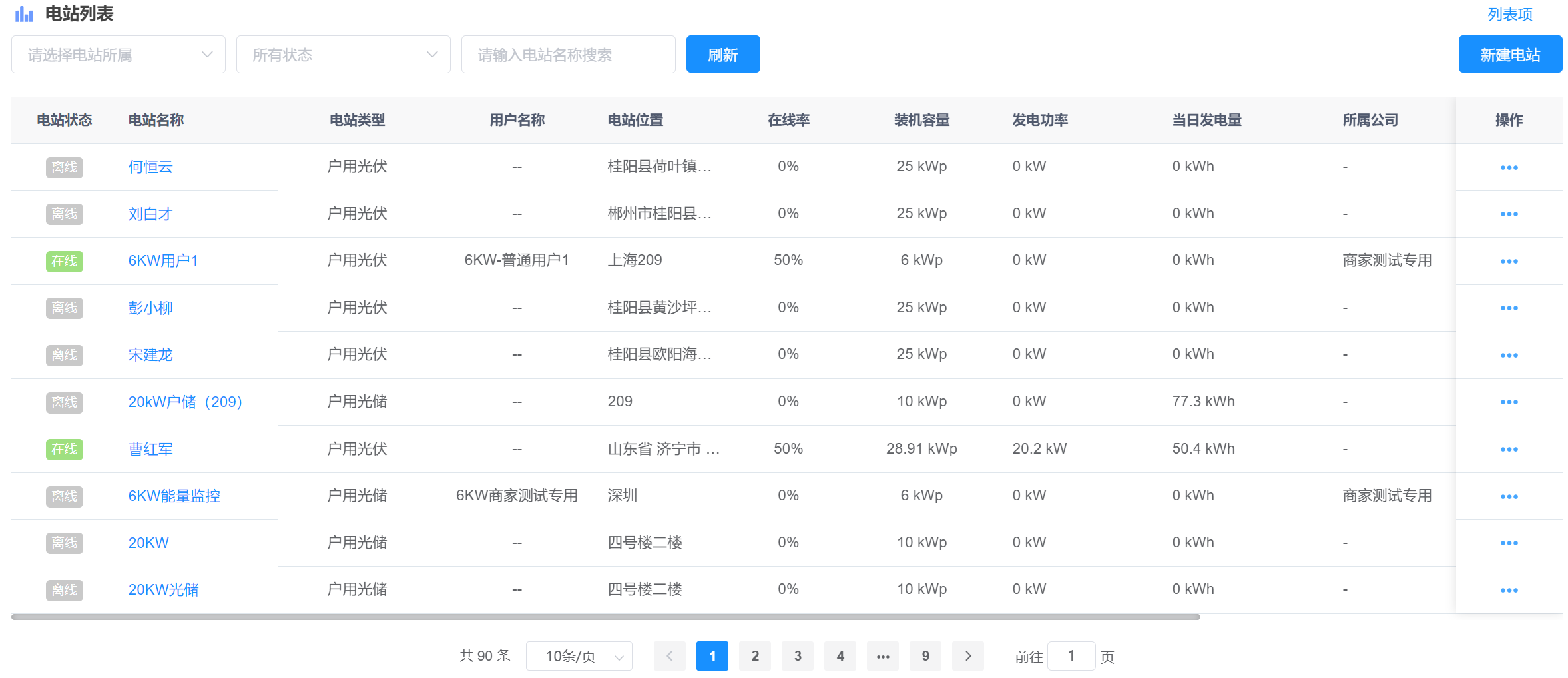Click the 用户名称 column header

[517, 120]
